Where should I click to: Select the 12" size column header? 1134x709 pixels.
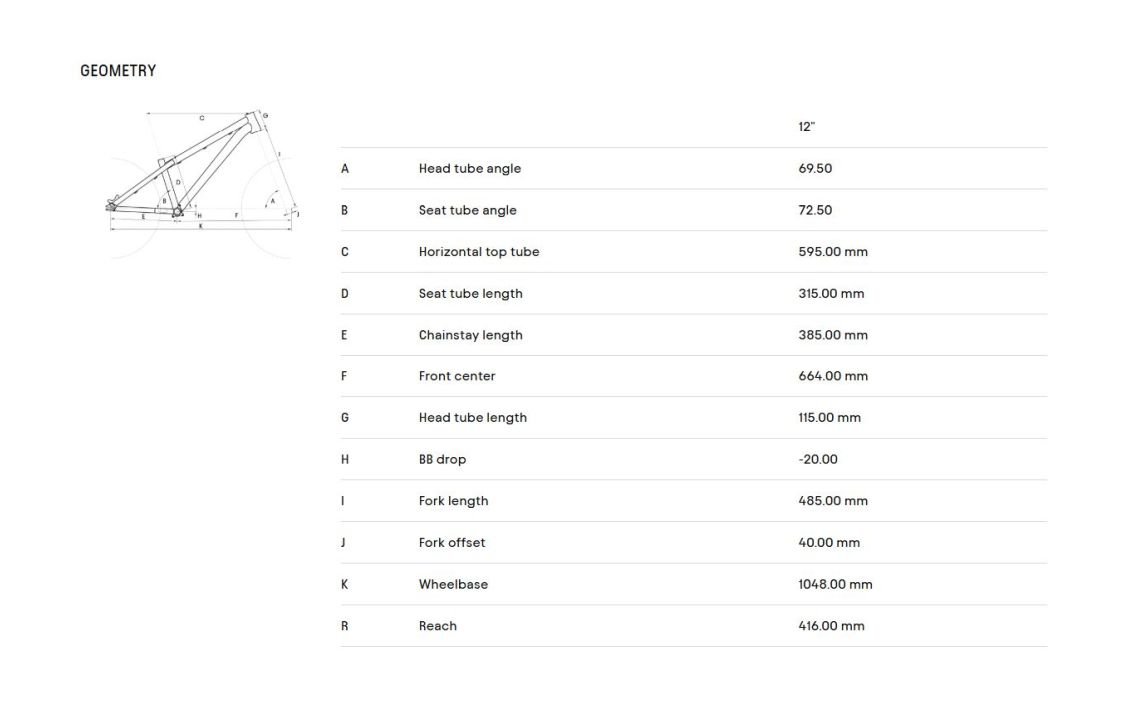coord(807,127)
